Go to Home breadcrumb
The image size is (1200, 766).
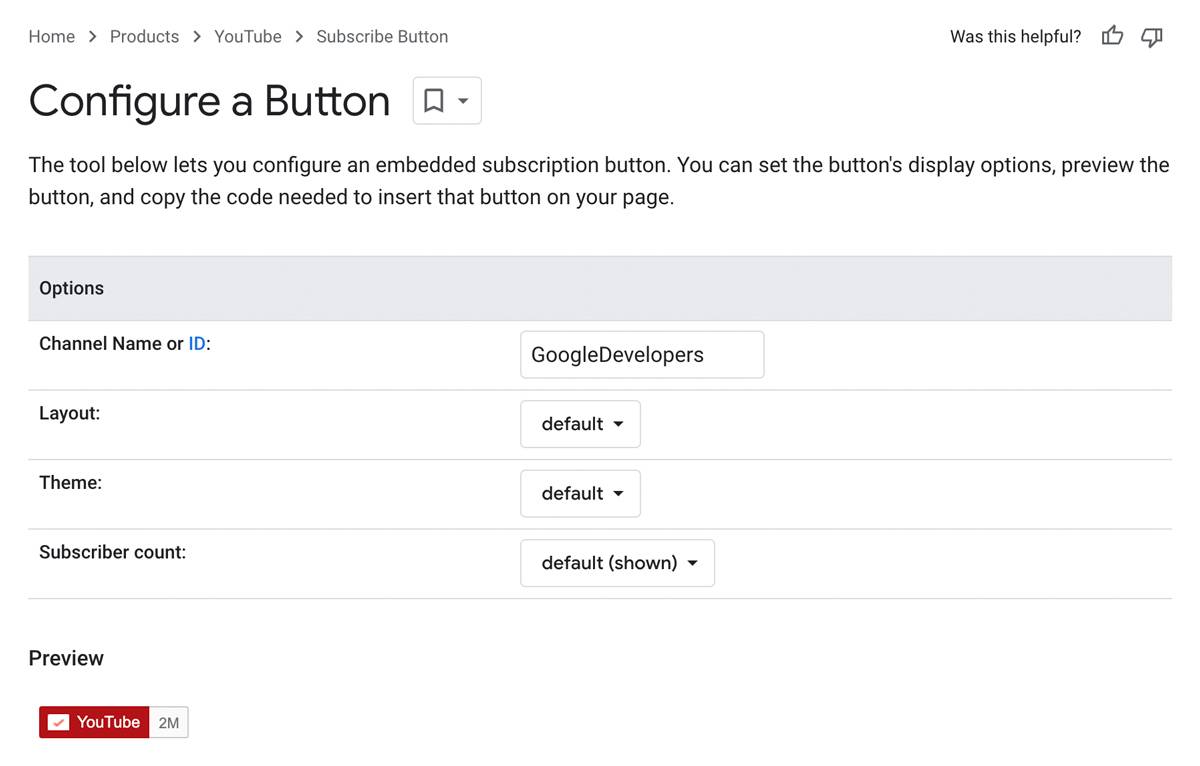tap(52, 37)
